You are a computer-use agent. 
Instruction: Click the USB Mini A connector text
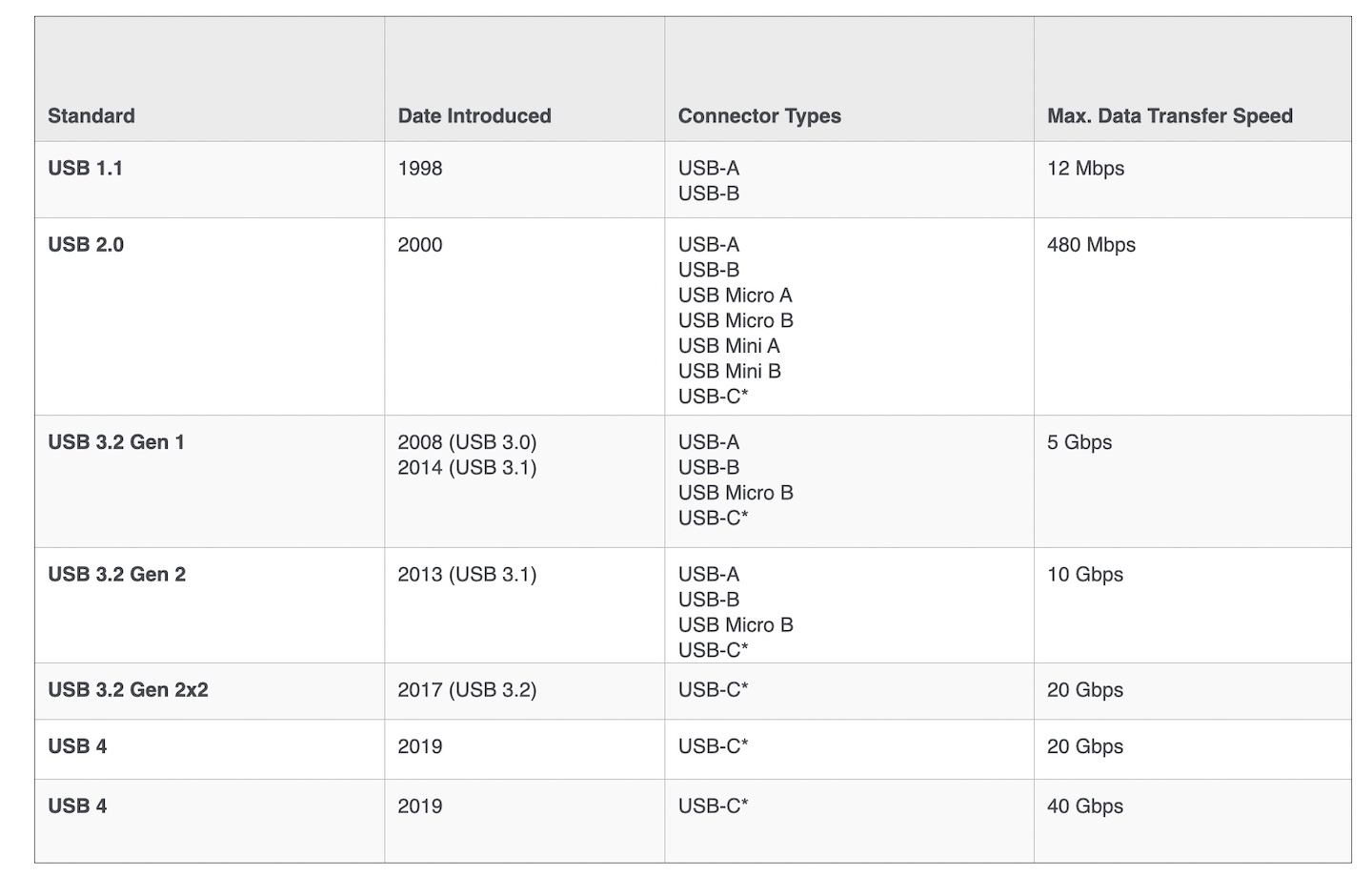click(729, 346)
